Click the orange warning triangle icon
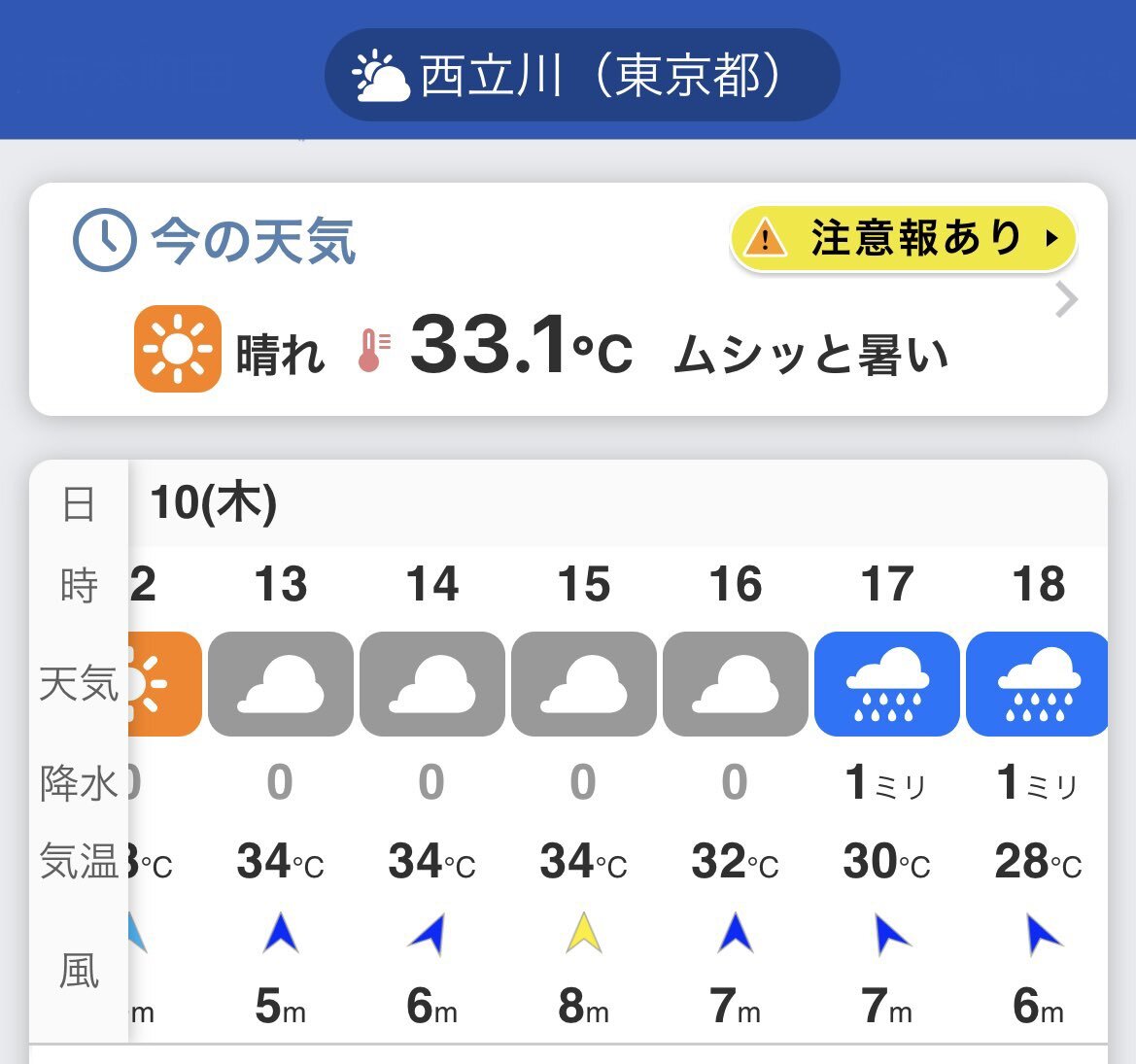1136x1064 pixels. pyautogui.click(x=765, y=238)
